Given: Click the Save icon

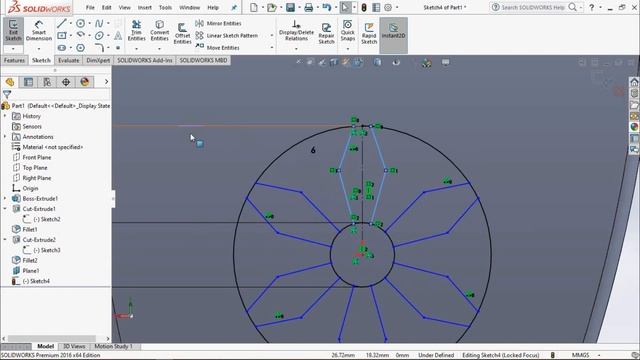Looking at the screenshot, I should coord(290,7).
